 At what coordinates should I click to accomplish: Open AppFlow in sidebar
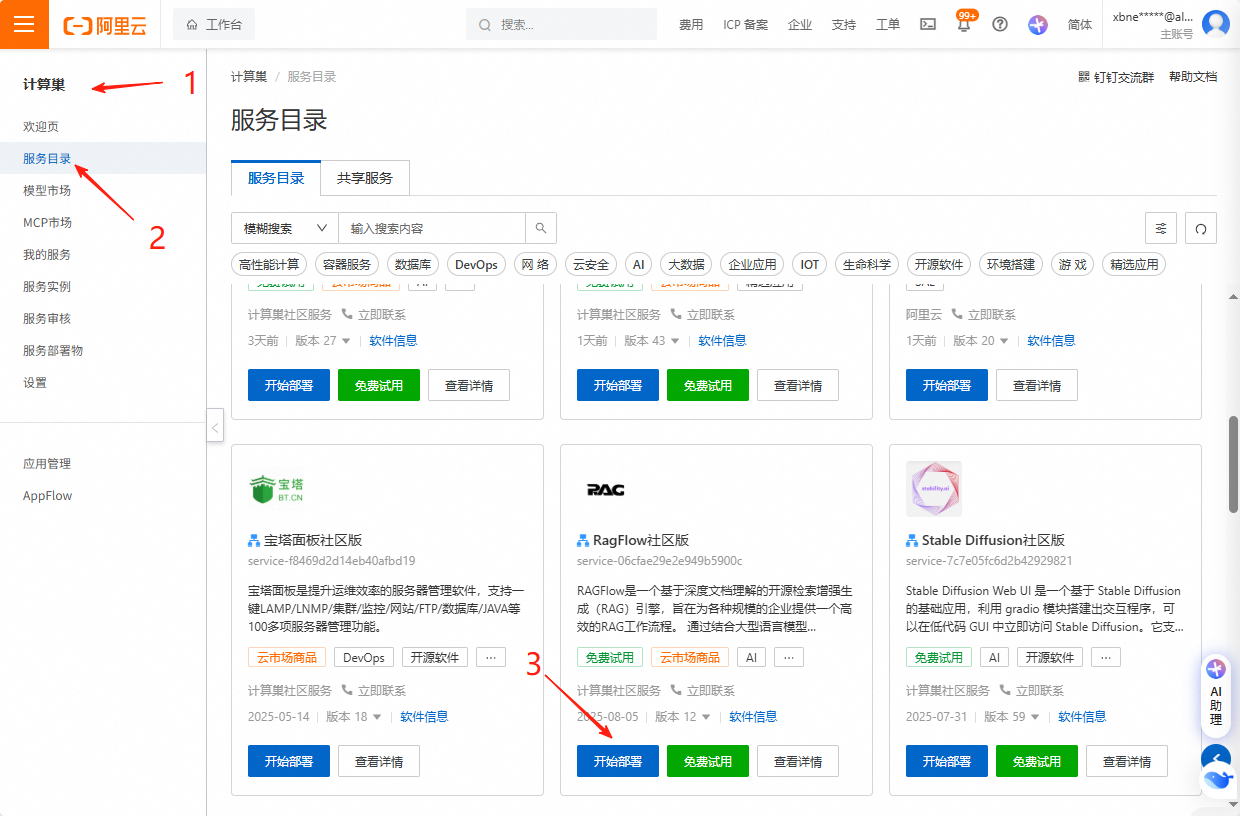48,495
